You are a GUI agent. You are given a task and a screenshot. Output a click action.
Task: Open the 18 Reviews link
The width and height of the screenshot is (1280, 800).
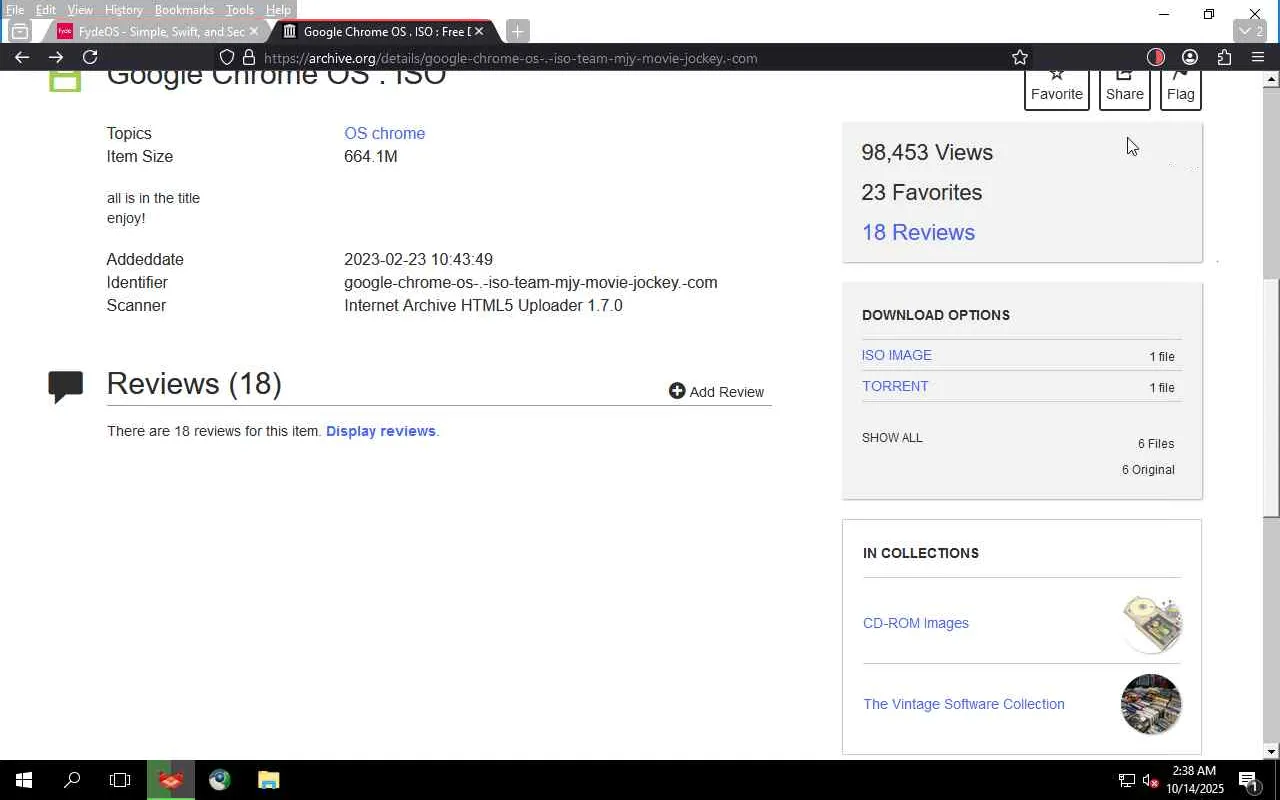tap(918, 232)
